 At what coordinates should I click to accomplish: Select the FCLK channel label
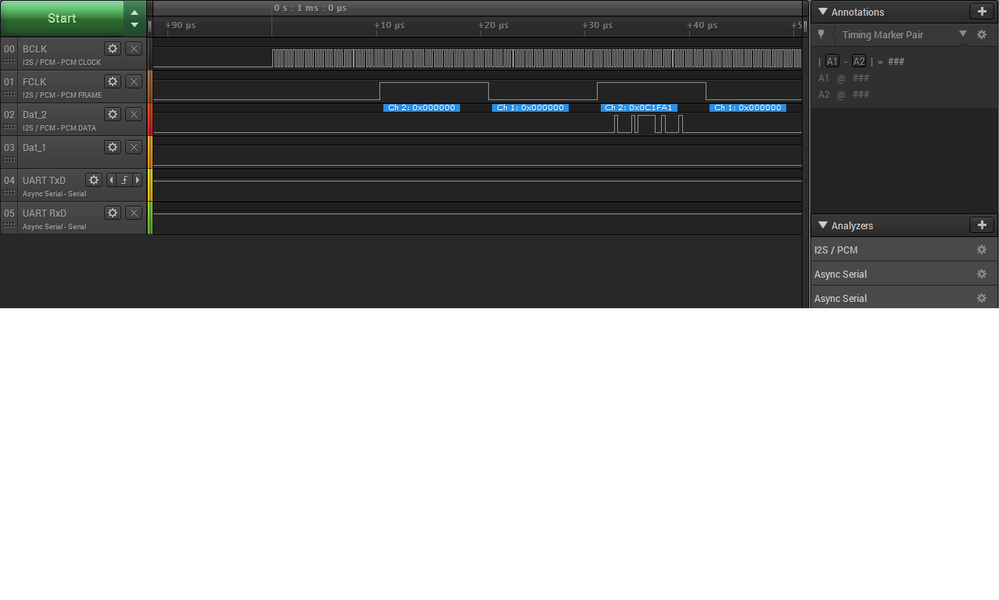tap(34, 82)
